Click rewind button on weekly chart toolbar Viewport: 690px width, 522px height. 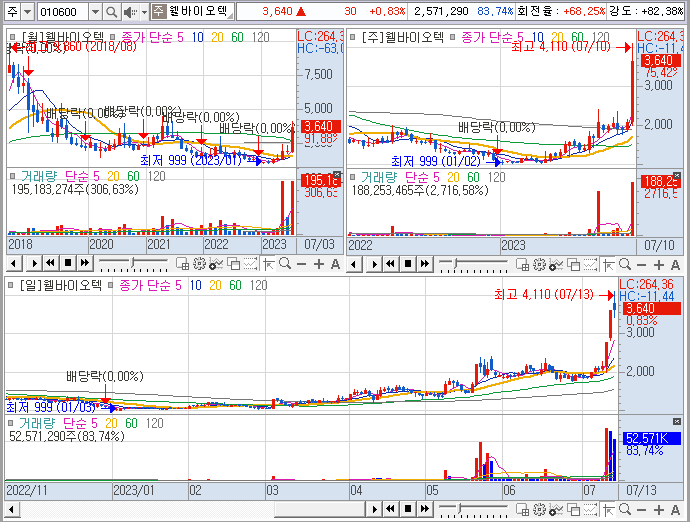pos(391,264)
